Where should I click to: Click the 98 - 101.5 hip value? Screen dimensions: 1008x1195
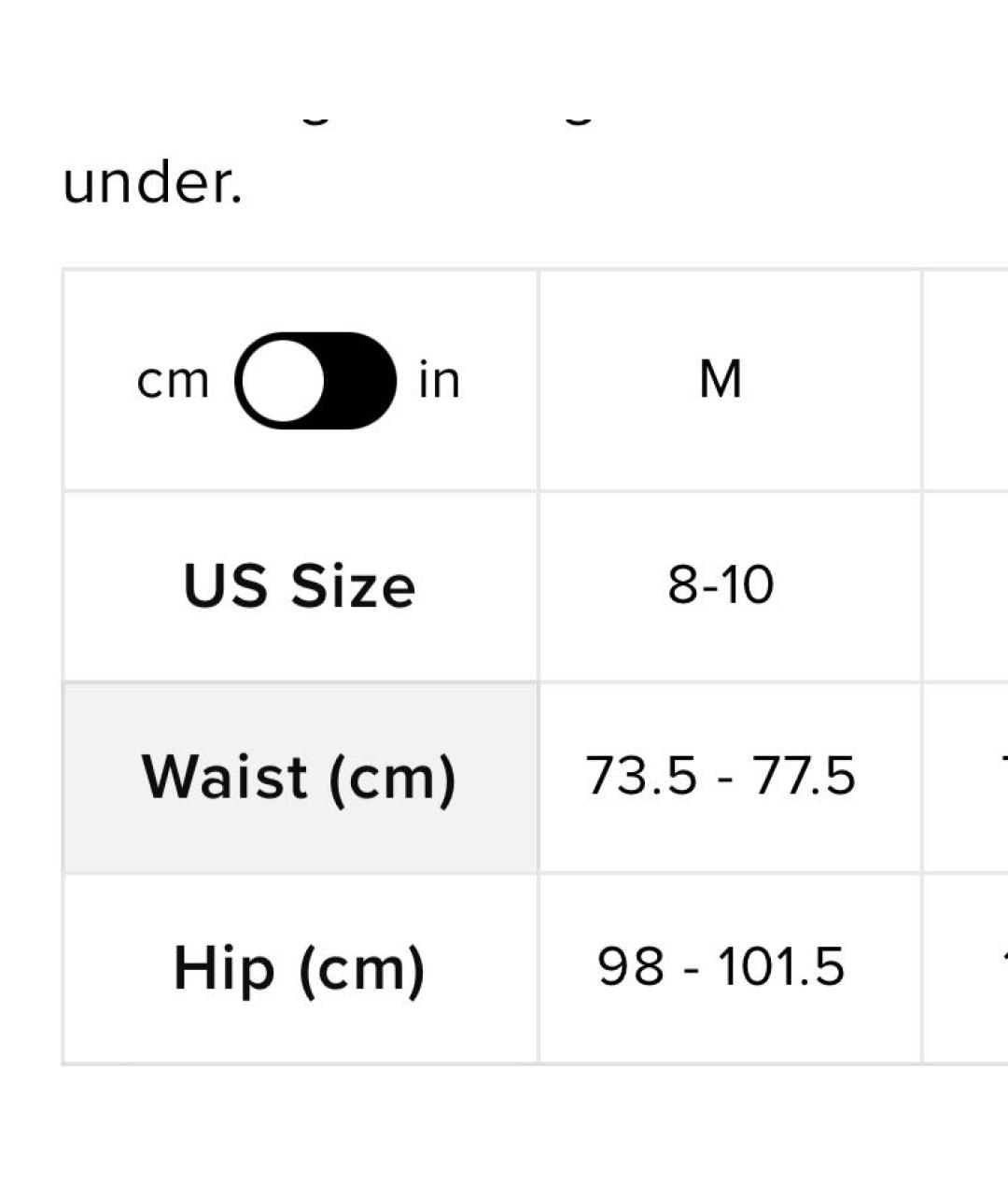(x=721, y=967)
